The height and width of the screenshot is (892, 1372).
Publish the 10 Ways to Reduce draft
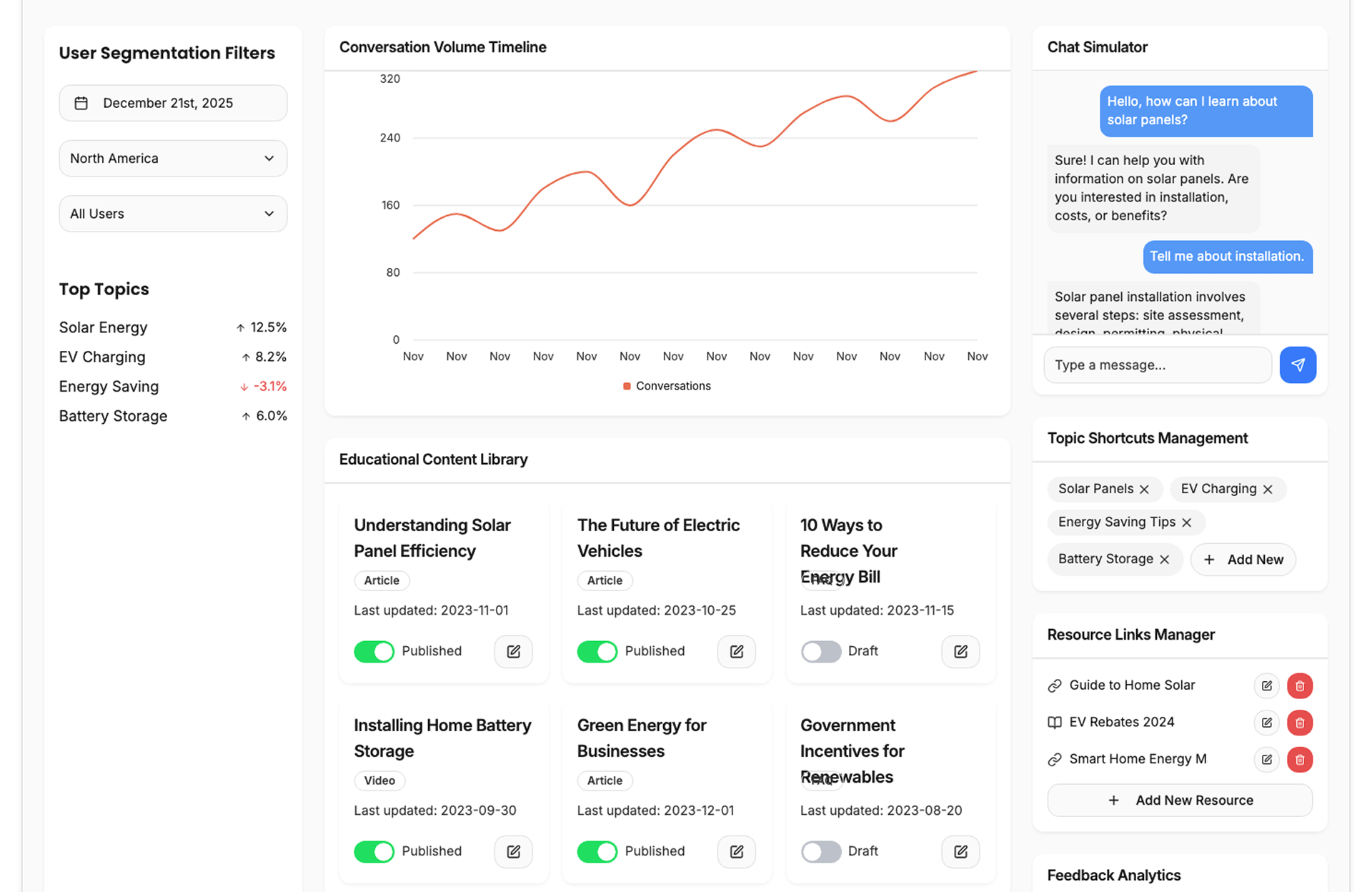[x=820, y=651]
